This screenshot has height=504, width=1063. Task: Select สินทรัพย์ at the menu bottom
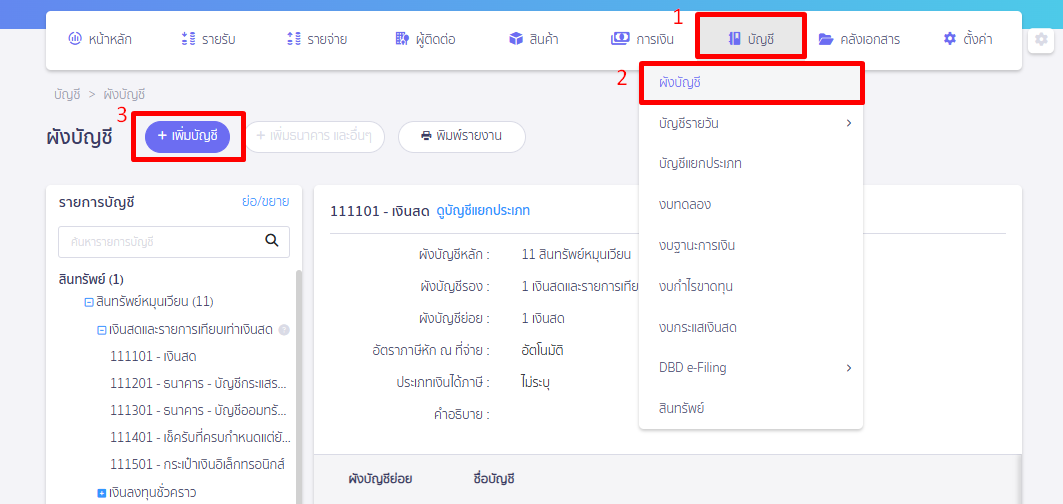751,408
